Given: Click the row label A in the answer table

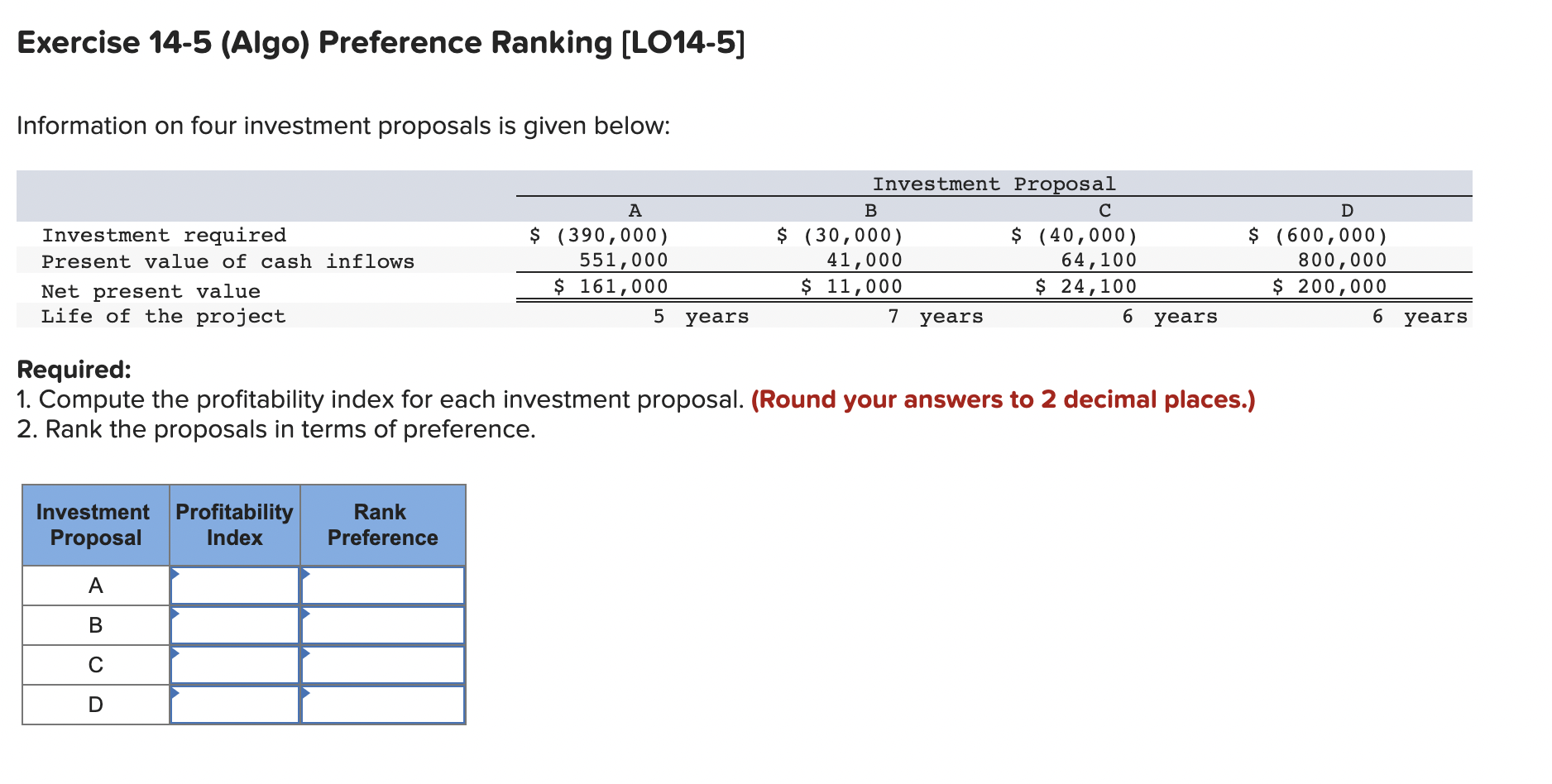Looking at the screenshot, I should pyautogui.click(x=95, y=585).
